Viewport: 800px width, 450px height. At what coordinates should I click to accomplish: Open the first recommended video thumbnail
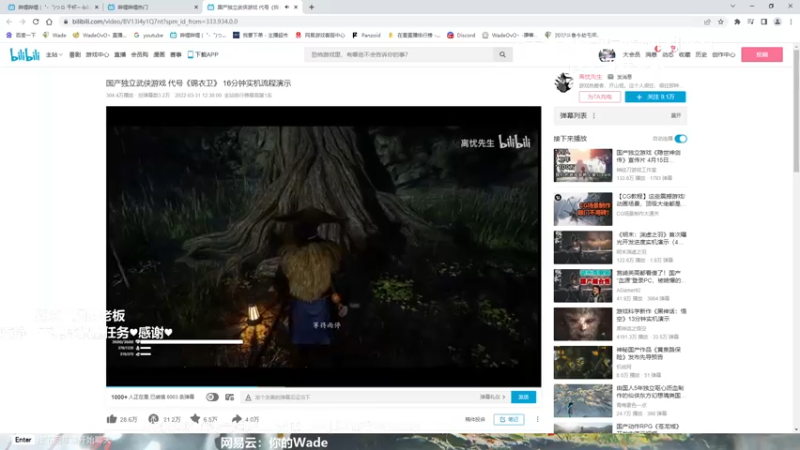pyautogui.click(x=583, y=165)
